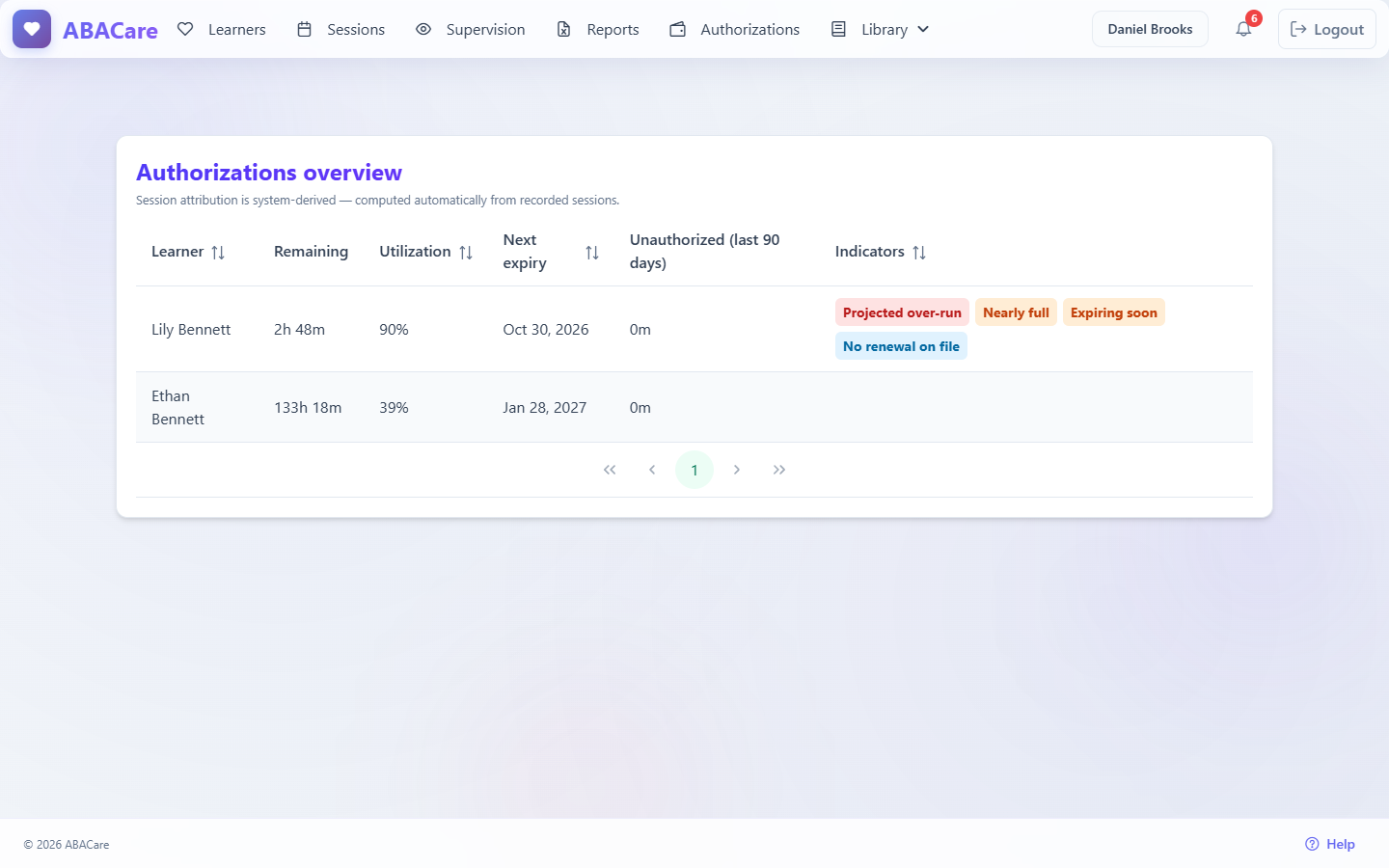Select the Lily Bennett learner name
The height and width of the screenshot is (868, 1389).
pos(191,329)
